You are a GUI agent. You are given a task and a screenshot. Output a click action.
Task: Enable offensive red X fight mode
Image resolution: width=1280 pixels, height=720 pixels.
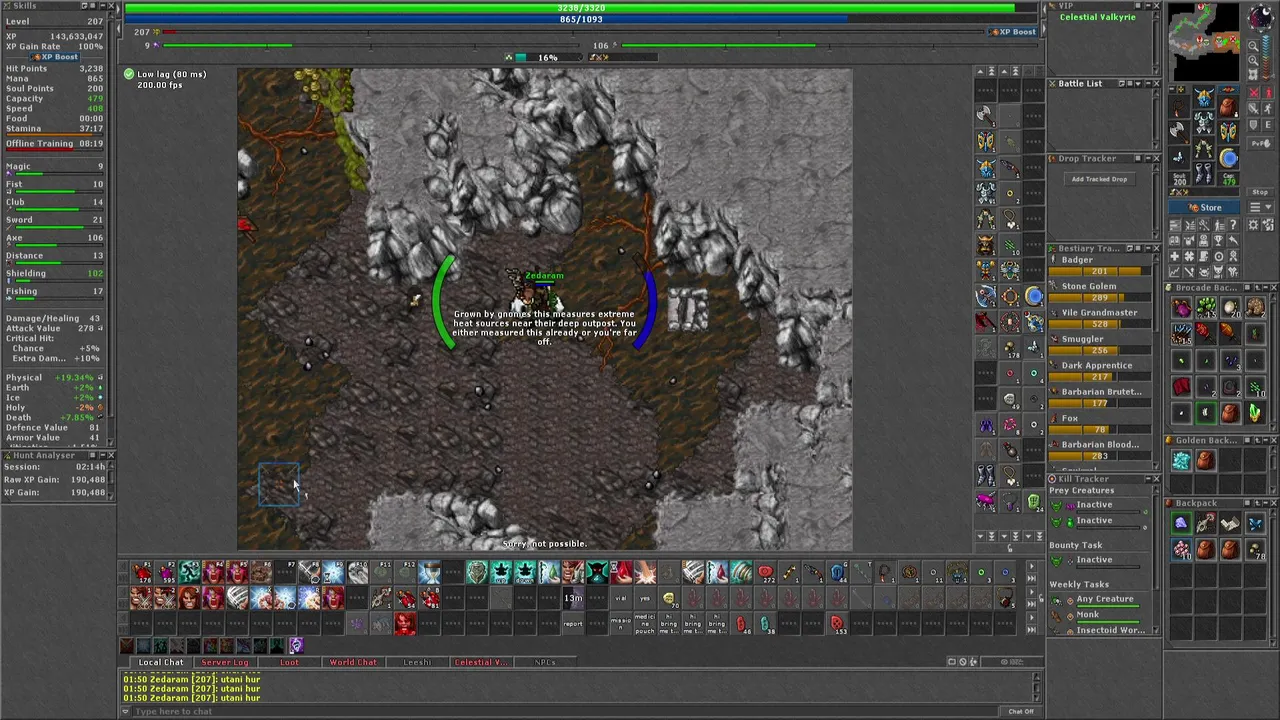(x=1254, y=93)
